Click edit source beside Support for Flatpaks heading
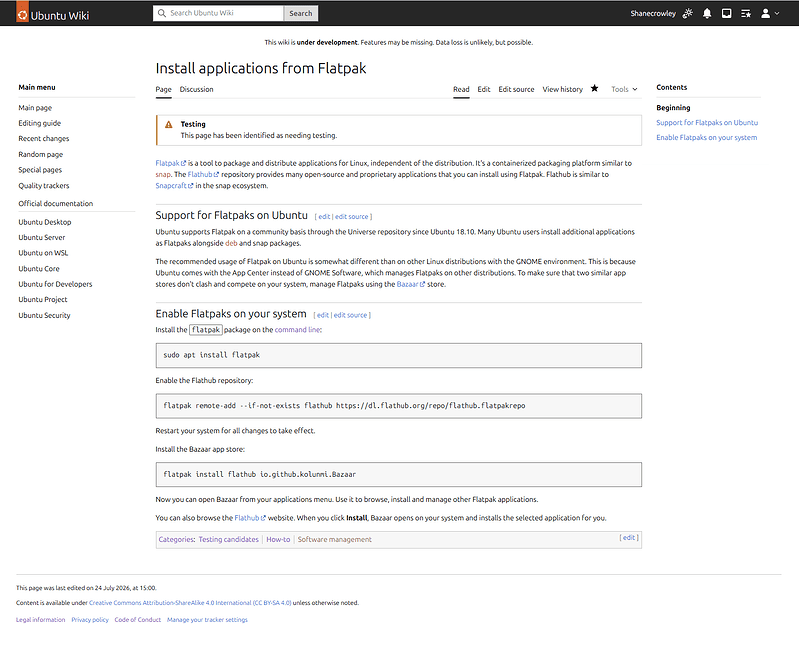799x648 pixels. [x=352, y=217]
